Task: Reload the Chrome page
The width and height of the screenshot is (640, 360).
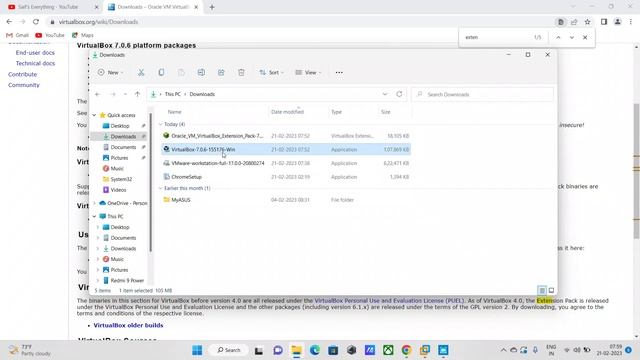Action: click(x=36, y=22)
